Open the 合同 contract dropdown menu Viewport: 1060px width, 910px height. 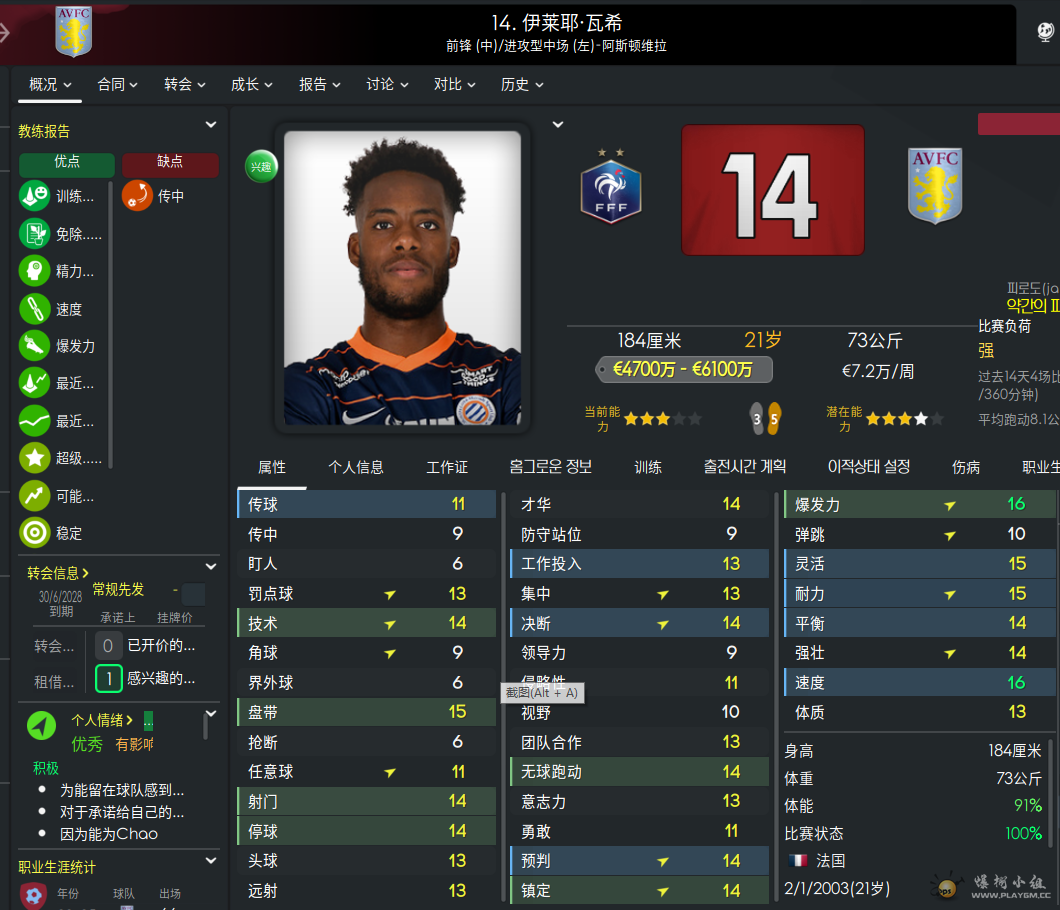click(118, 85)
